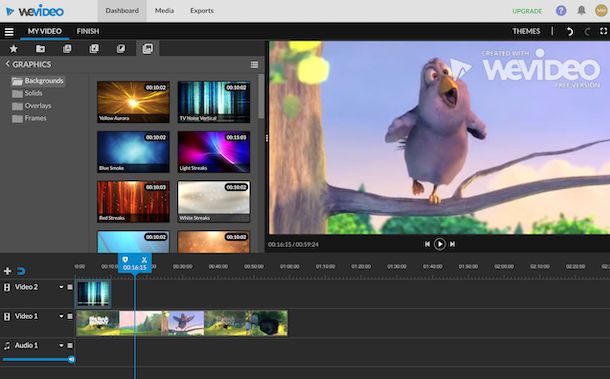Viewport: 610px width, 379px height.
Task: Select the Light Streaks background
Action: coord(214,152)
